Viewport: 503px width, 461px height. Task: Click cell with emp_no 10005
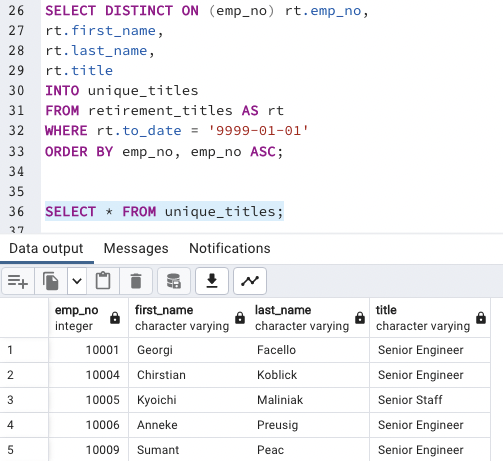88,400
